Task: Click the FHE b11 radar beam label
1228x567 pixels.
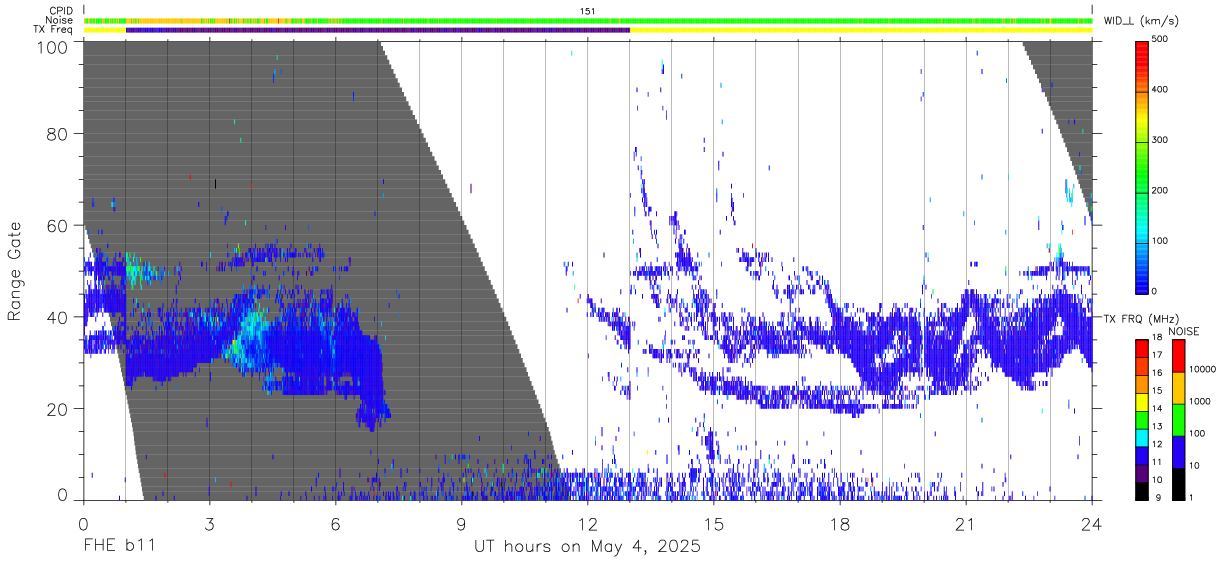Action: (118, 547)
